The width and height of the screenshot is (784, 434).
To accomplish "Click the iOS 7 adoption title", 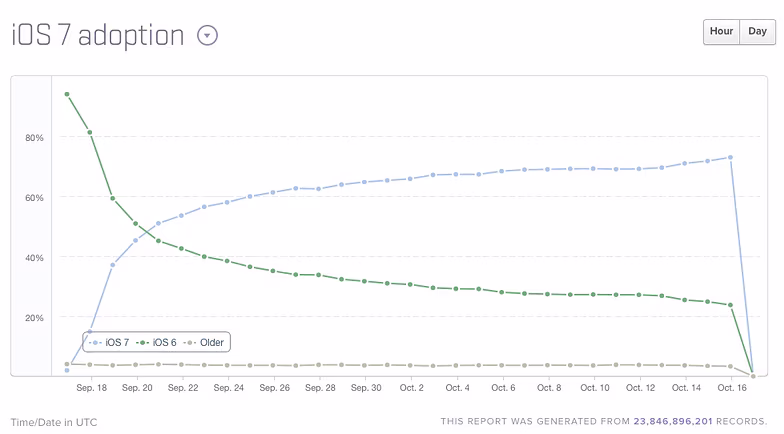I will (98, 36).
